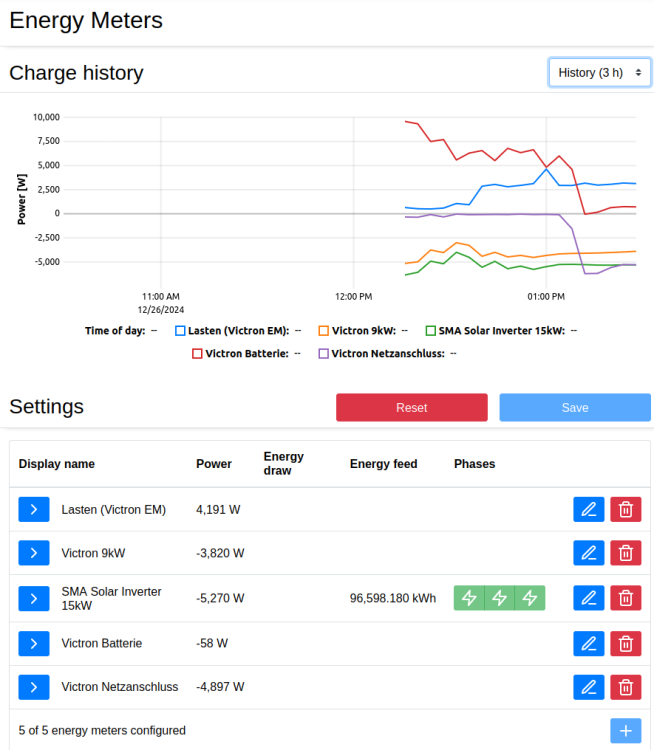Expand the Victron Netzanschluss row
Screen dimensions: 654x750
coord(33,687)
